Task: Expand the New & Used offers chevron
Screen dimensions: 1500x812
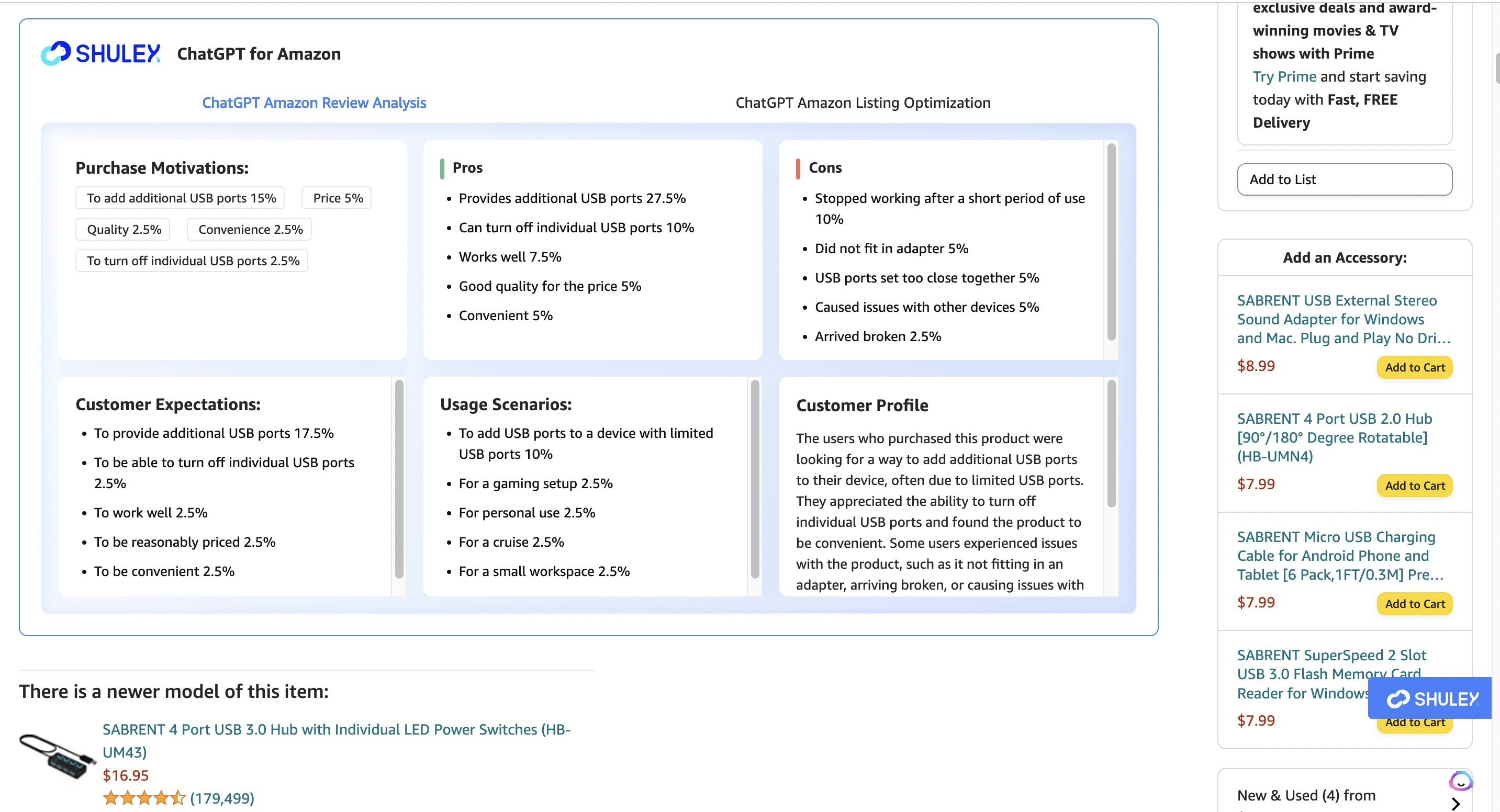Action: point(1455,804)
